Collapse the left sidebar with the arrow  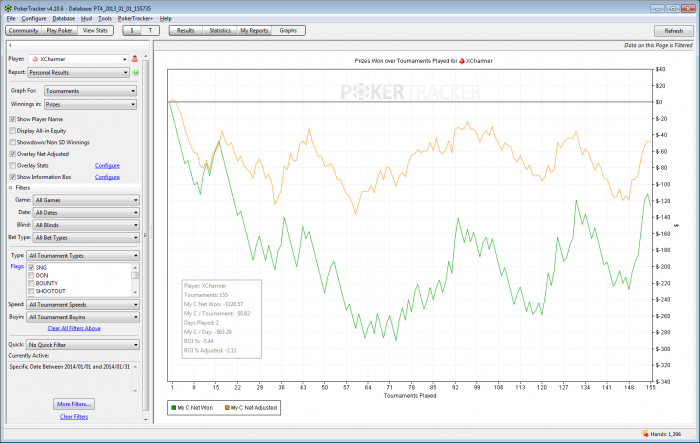click(10, 45)
